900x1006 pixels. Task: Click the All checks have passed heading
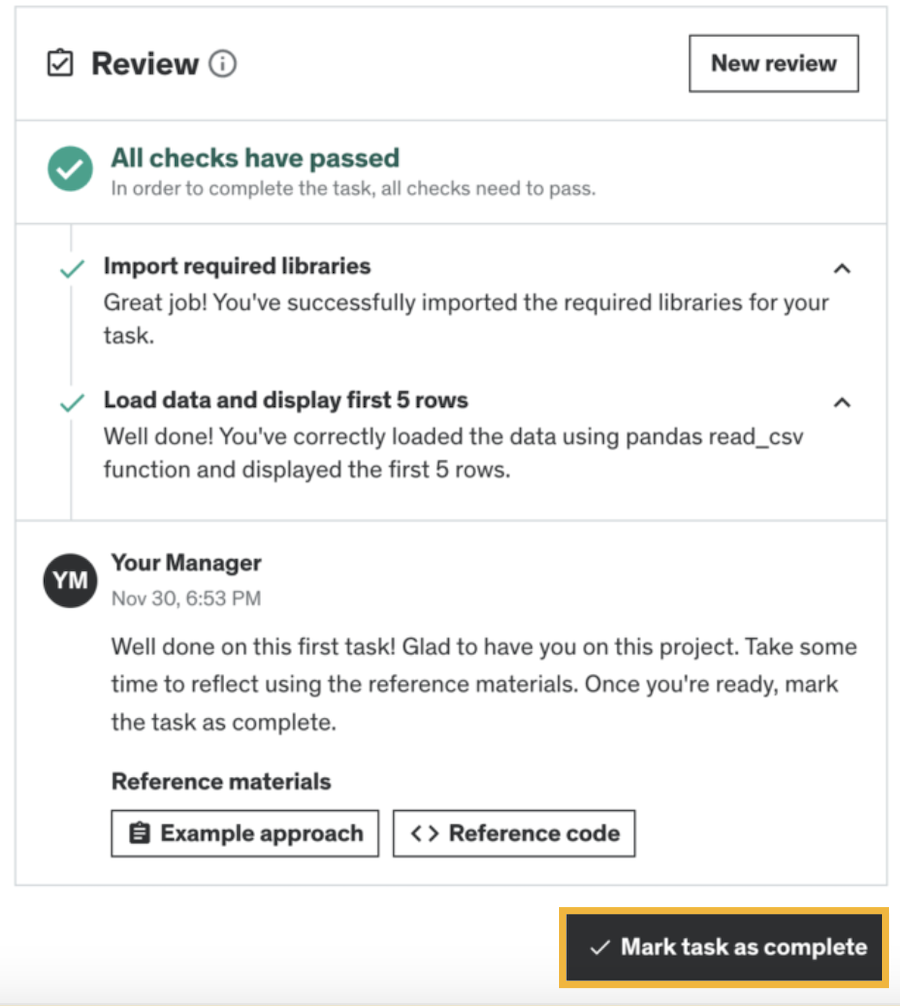pos(255,158)
